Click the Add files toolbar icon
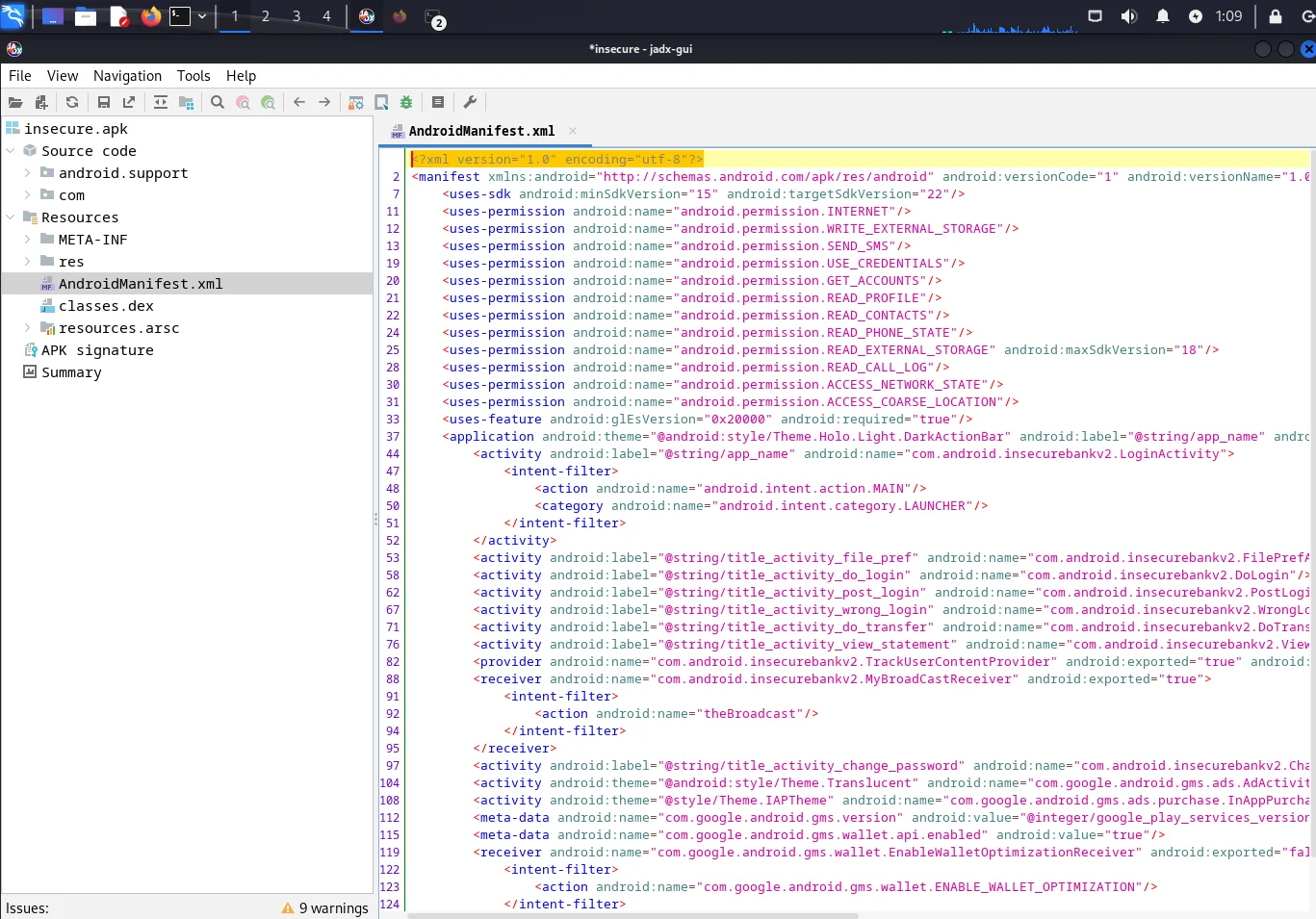The image size is (1316, 919). (x=40, y=102)
